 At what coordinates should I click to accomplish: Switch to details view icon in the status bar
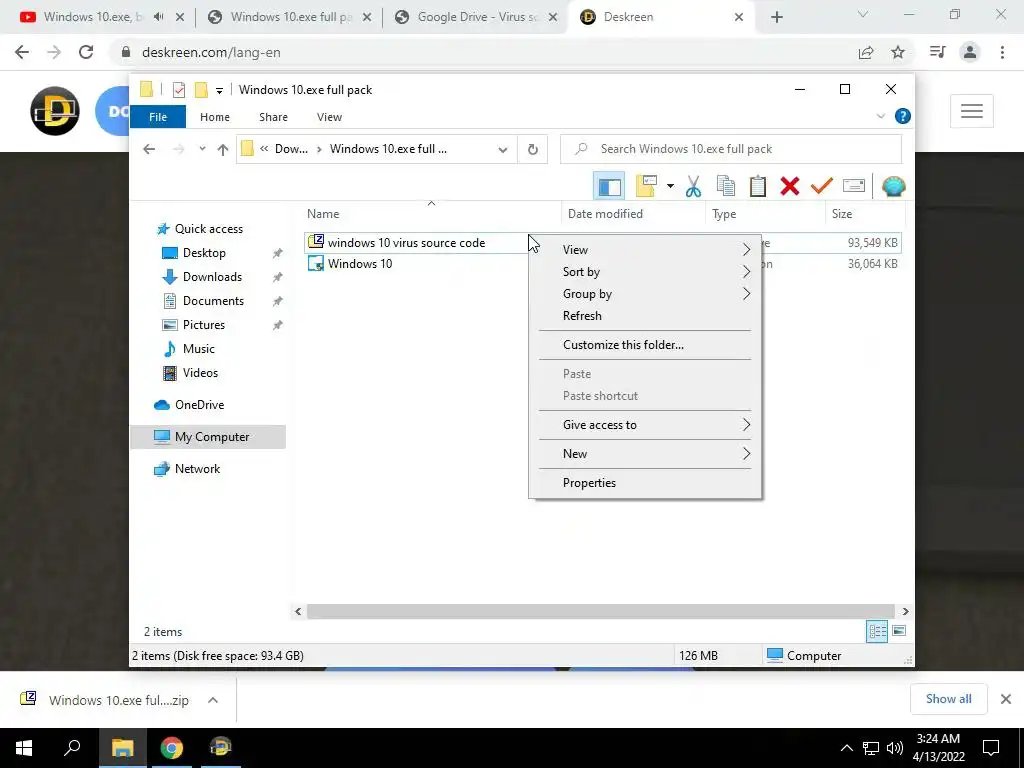(x=877, y=631)
